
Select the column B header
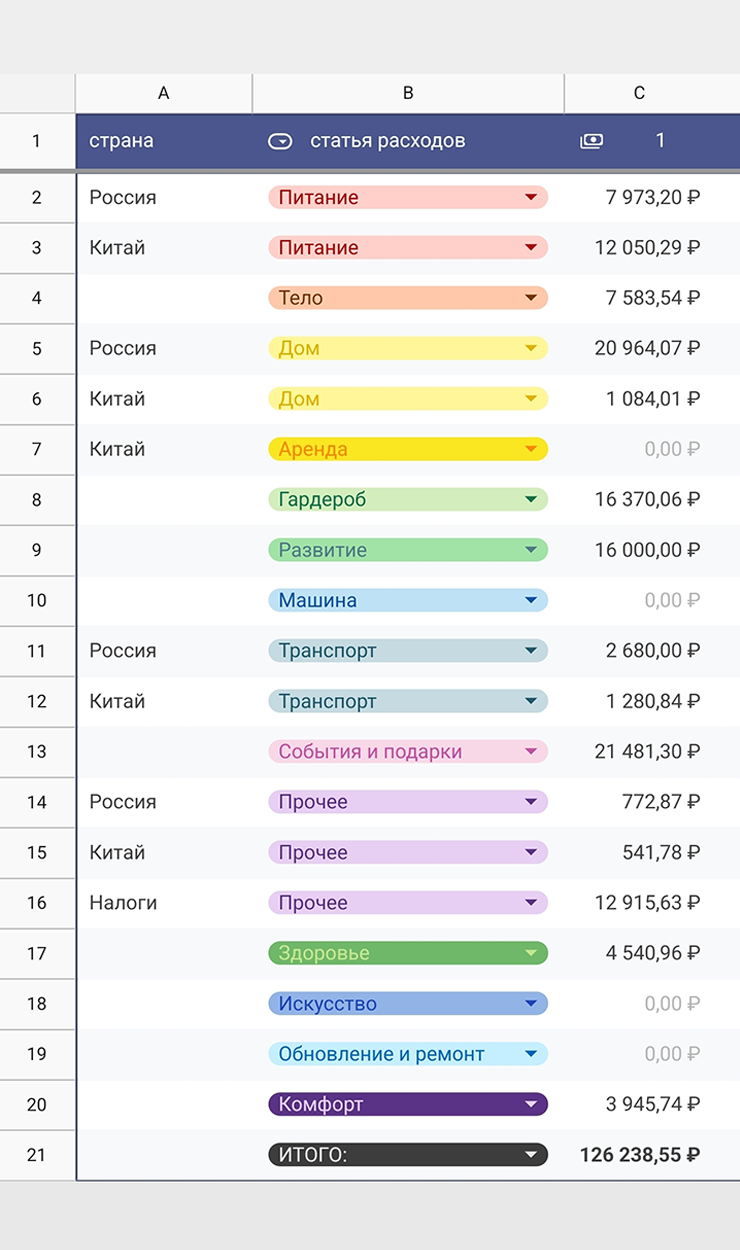408,93
